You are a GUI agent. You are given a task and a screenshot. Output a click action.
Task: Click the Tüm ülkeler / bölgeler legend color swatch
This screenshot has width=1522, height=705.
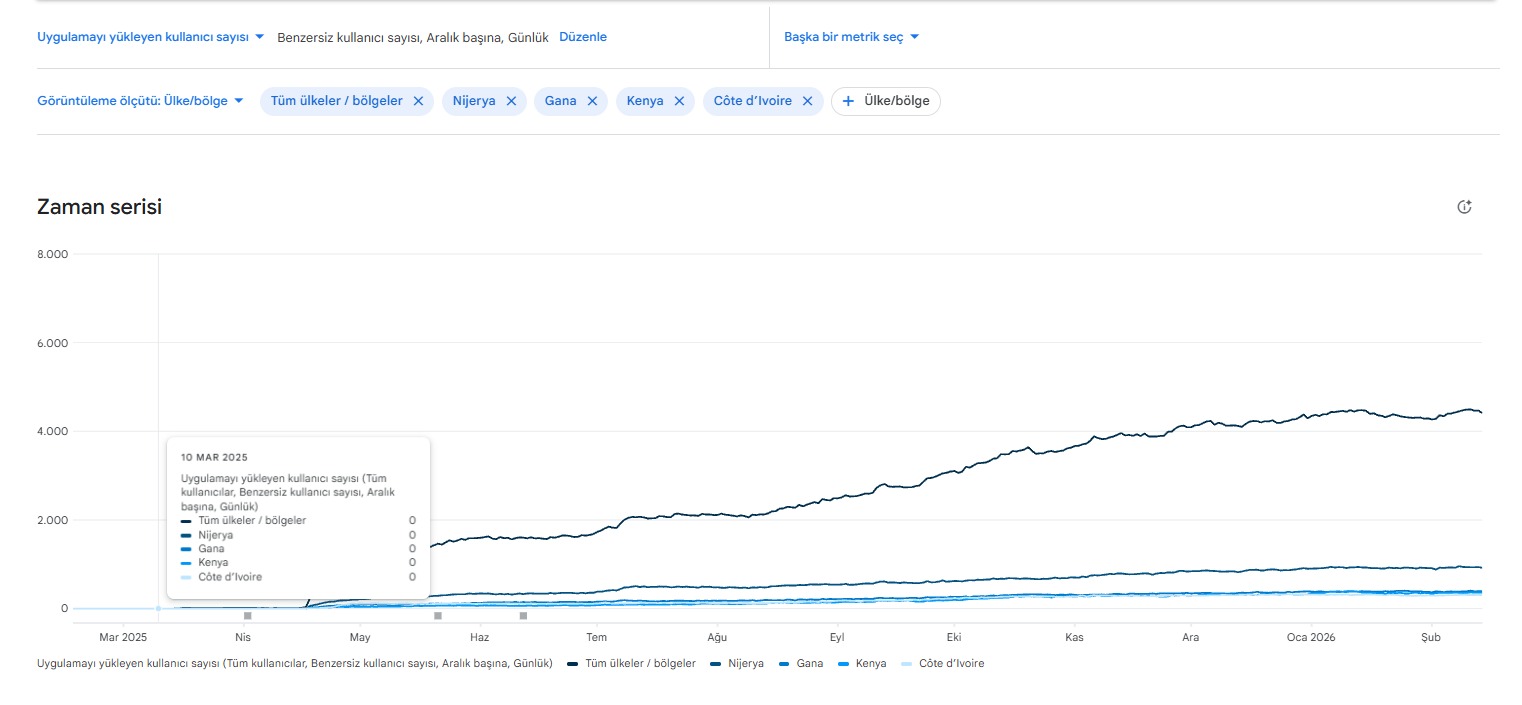(x=573, y=664)
